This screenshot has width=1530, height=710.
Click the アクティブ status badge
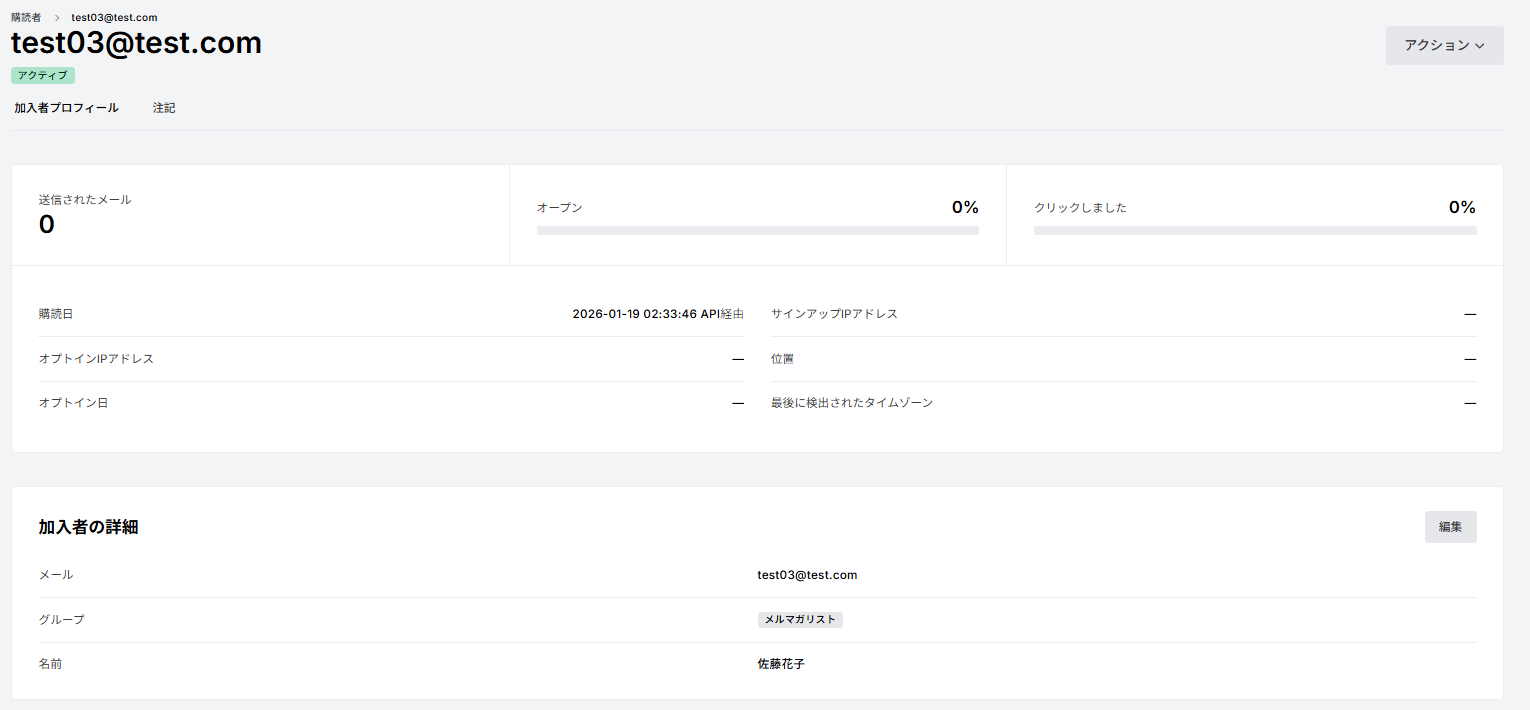(43, 75)
